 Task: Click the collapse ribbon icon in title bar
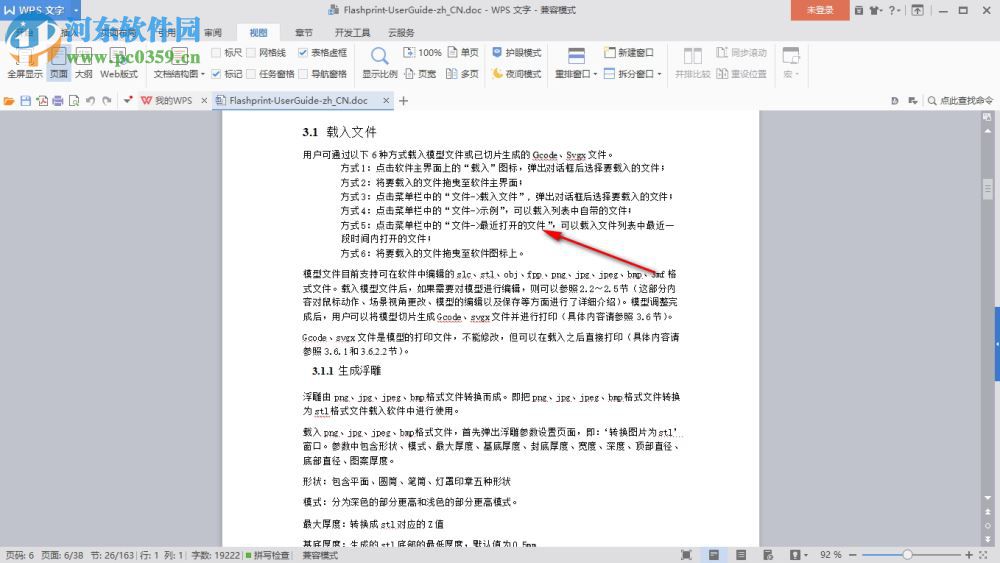click(x=917, y=10)
